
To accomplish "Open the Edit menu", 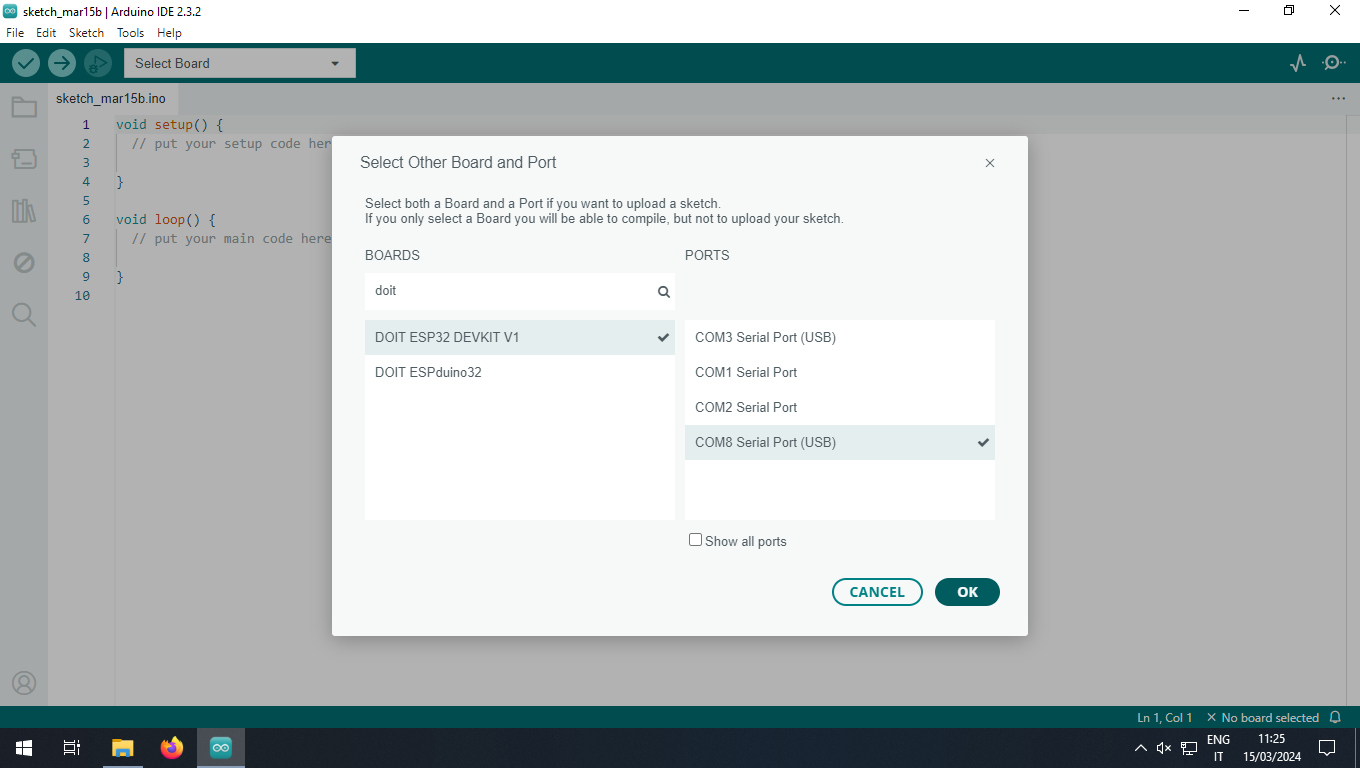I will 46,33.
